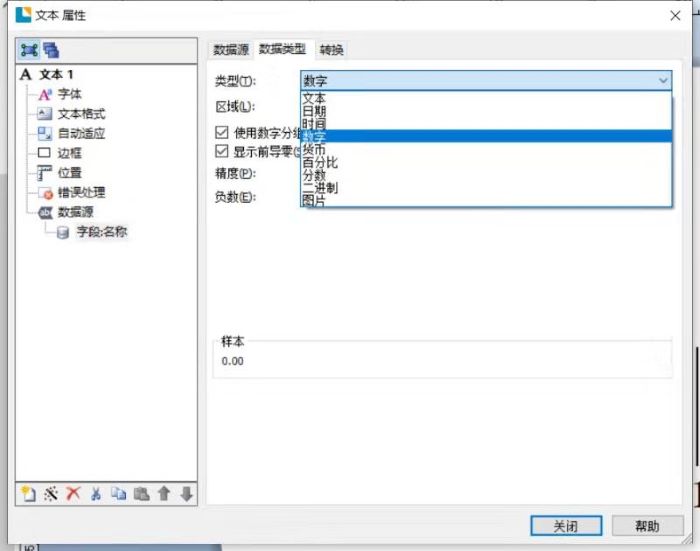Switch to the 转换 tab
The image size is (700, 551).
click(x=331, y=50)
